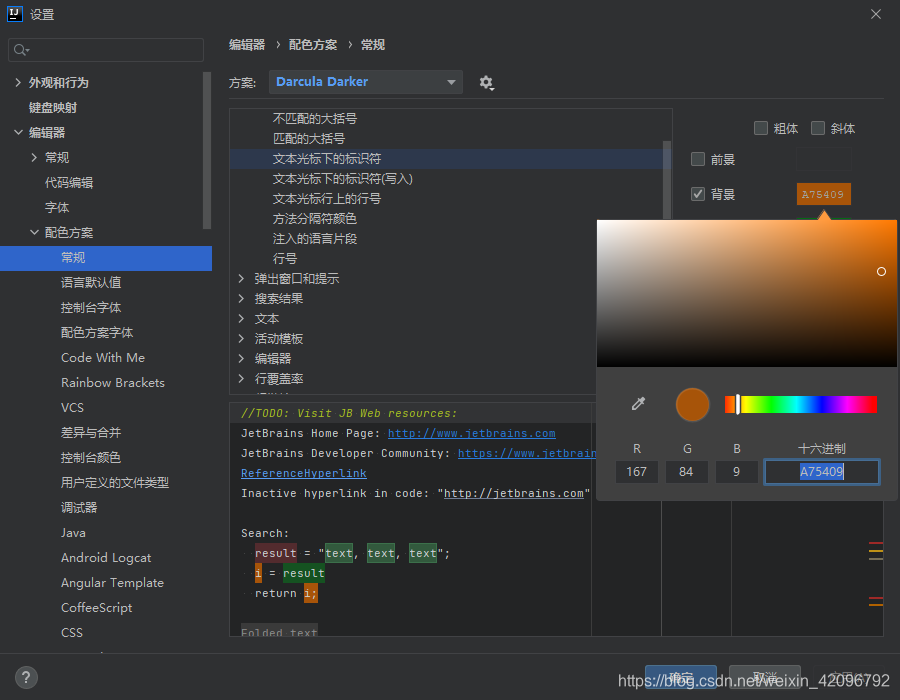Click 编辑器 in the breadcrumb
This screenshot has width=900, height=700.
pos(247,45)
